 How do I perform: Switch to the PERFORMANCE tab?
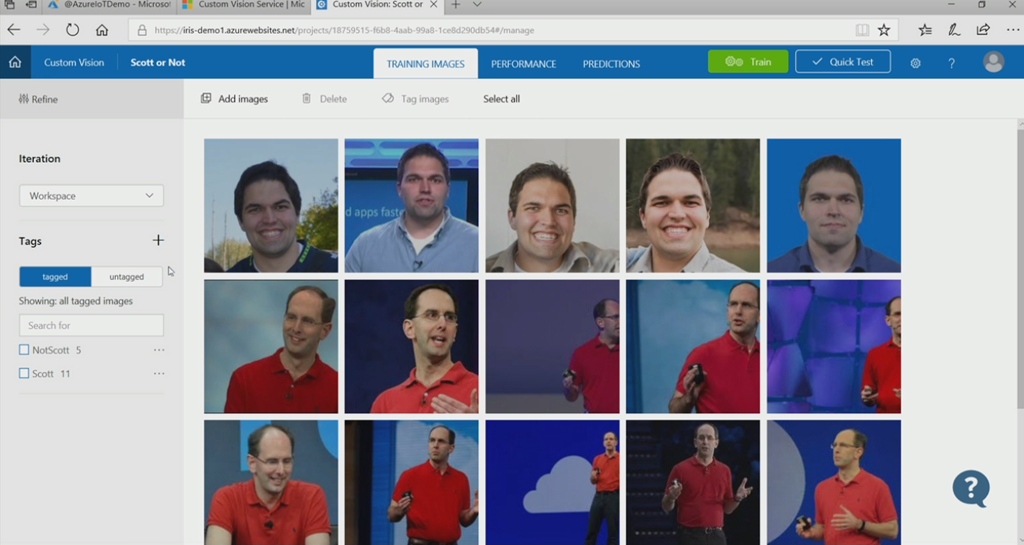coord(524,64)
